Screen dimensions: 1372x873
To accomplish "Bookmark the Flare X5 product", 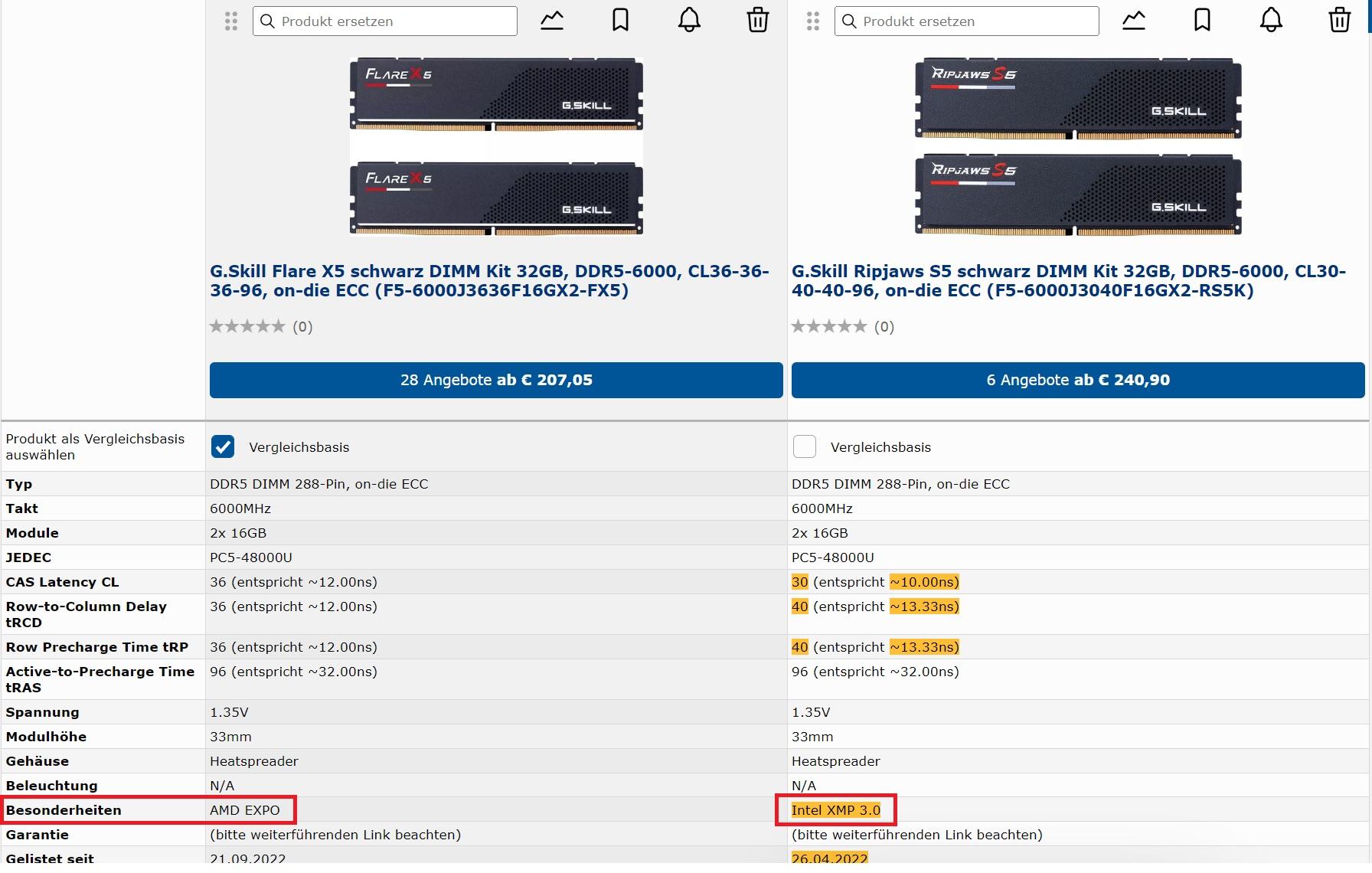I will 620,21.
